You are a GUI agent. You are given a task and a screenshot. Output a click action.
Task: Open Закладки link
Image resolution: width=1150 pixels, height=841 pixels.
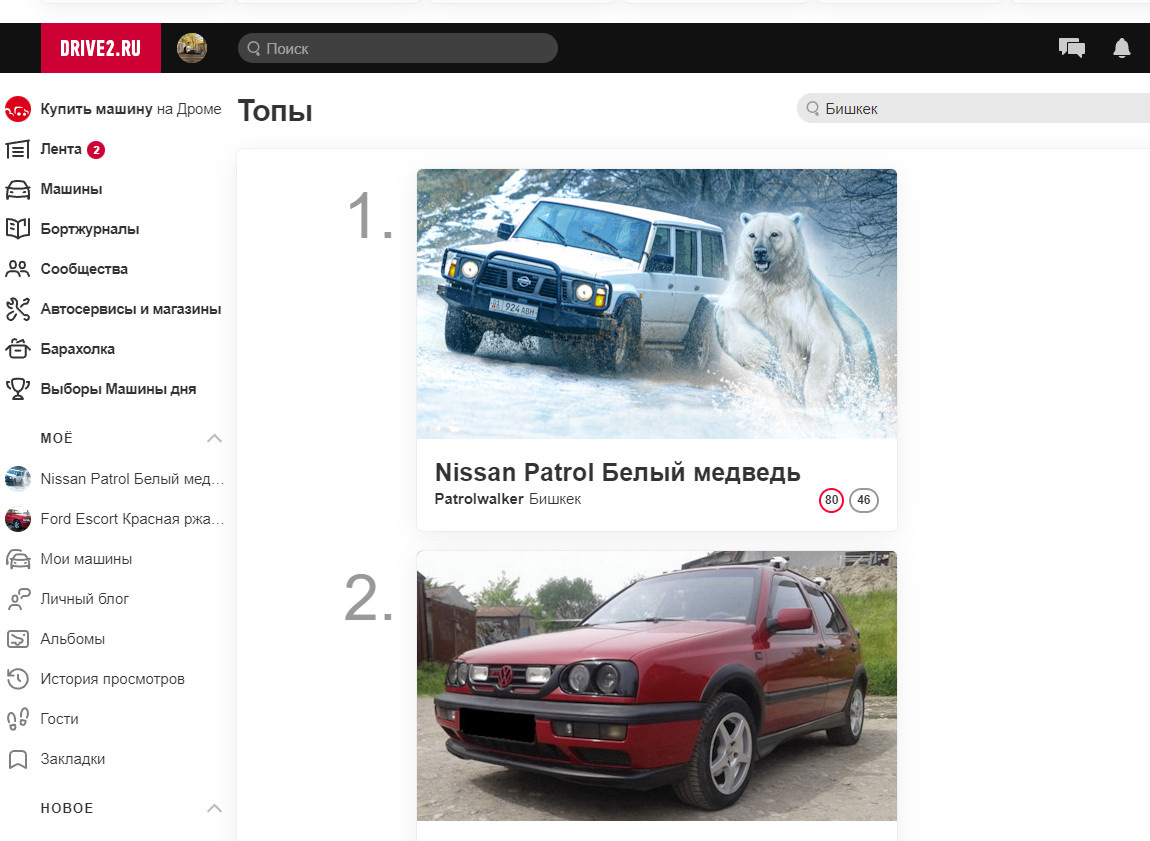point(73,759)
